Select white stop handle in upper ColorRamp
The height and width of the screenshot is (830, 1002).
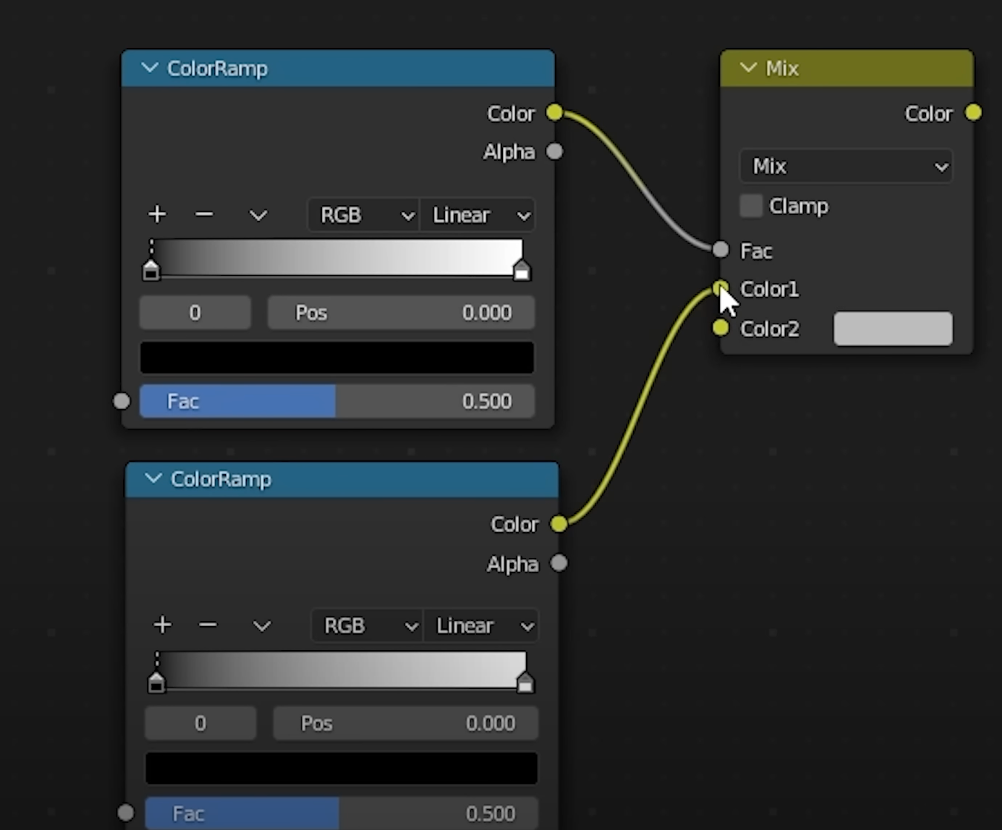pos(521,270)
